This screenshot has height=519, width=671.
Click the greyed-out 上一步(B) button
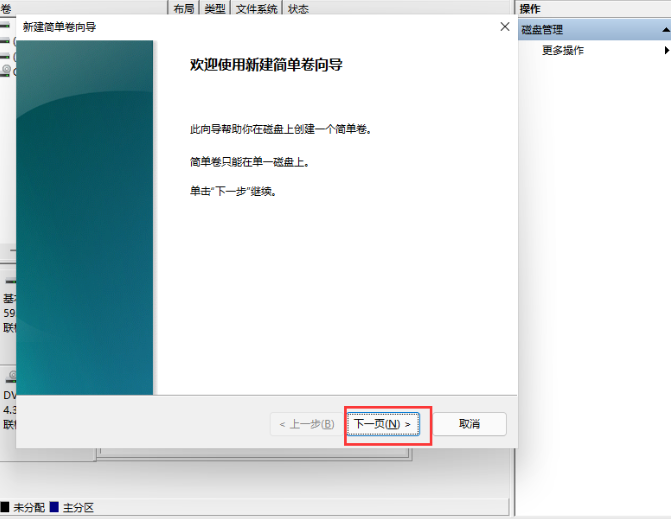coord(306,424)
